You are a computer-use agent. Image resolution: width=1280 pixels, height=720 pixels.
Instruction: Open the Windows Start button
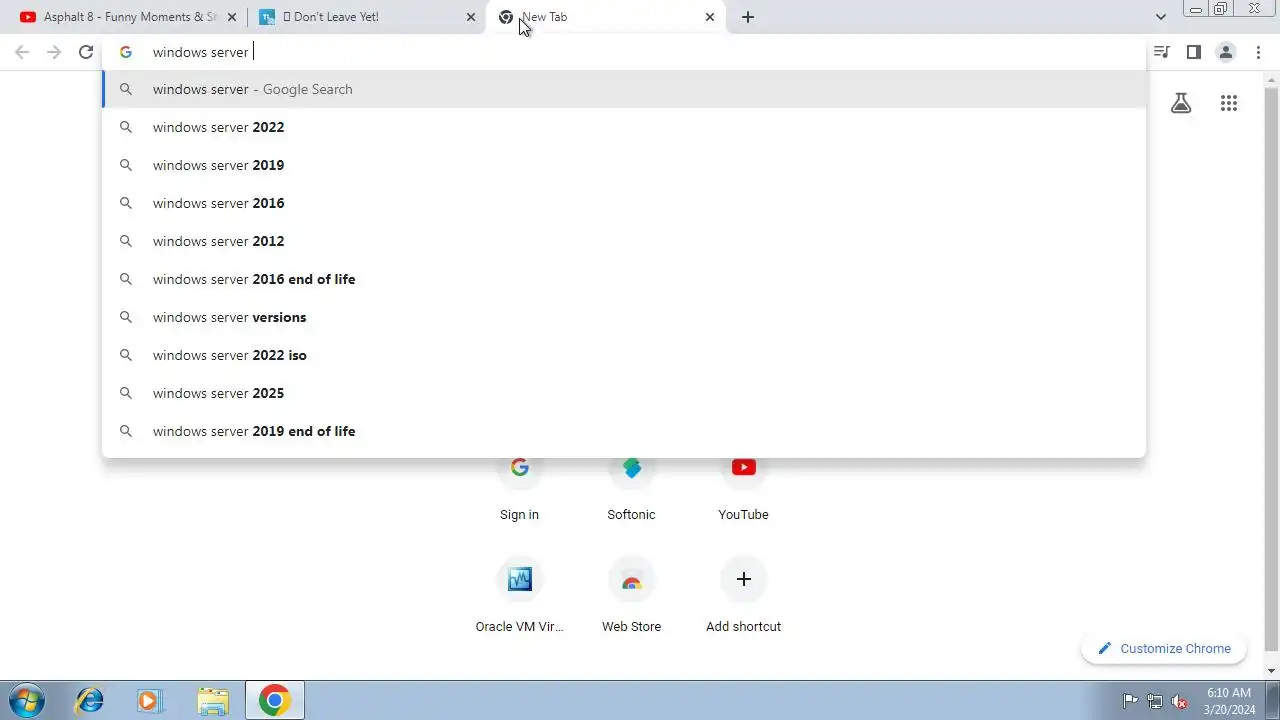click(27, 700)
